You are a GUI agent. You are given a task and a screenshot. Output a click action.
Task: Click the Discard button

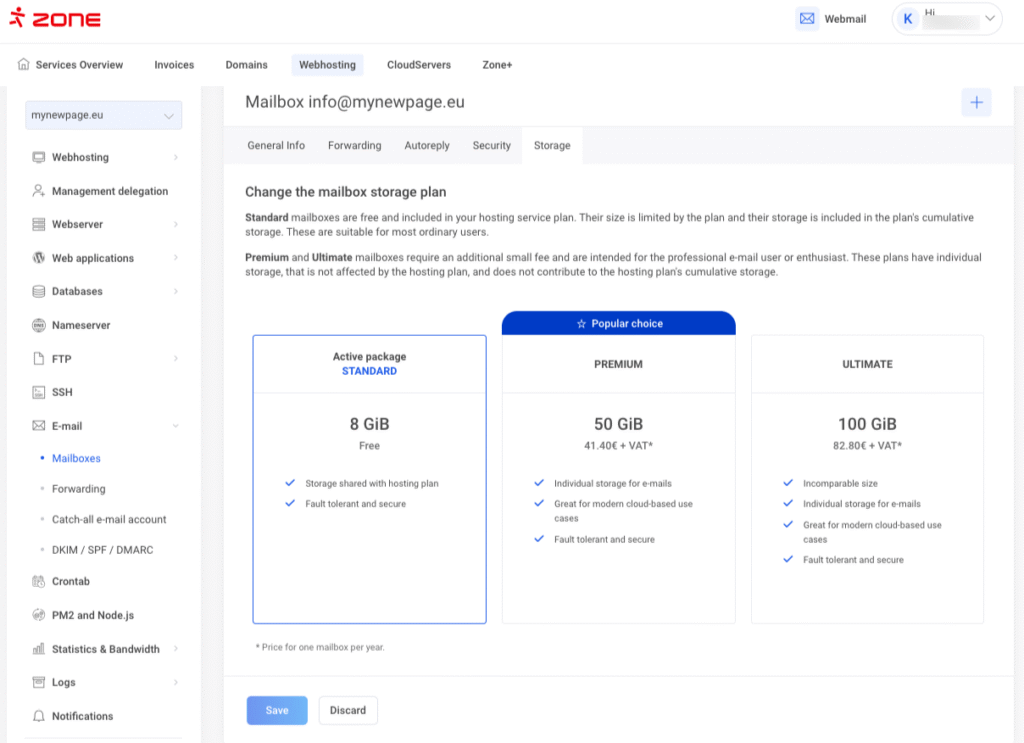point(348,711)
